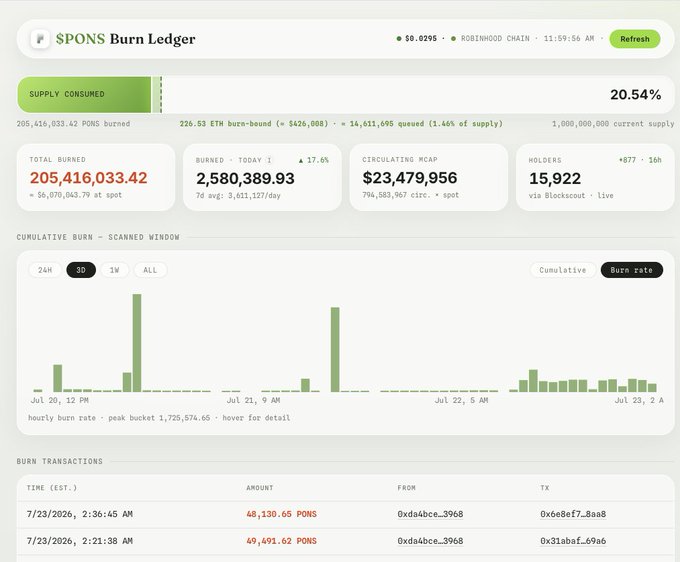The image size is (680, 562).
Task: Click the Jul 22, 5 AM axis label
Action: tap(461, 400)
